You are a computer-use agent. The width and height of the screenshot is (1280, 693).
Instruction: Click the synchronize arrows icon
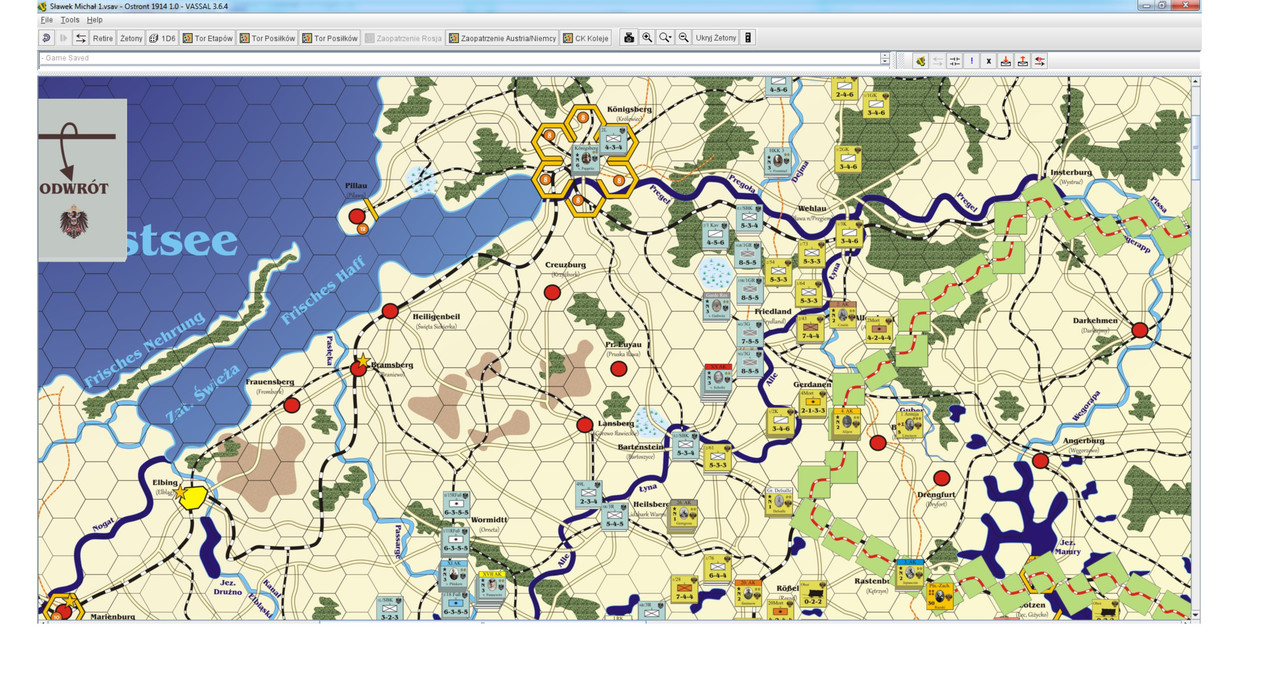tap(955, 61)
